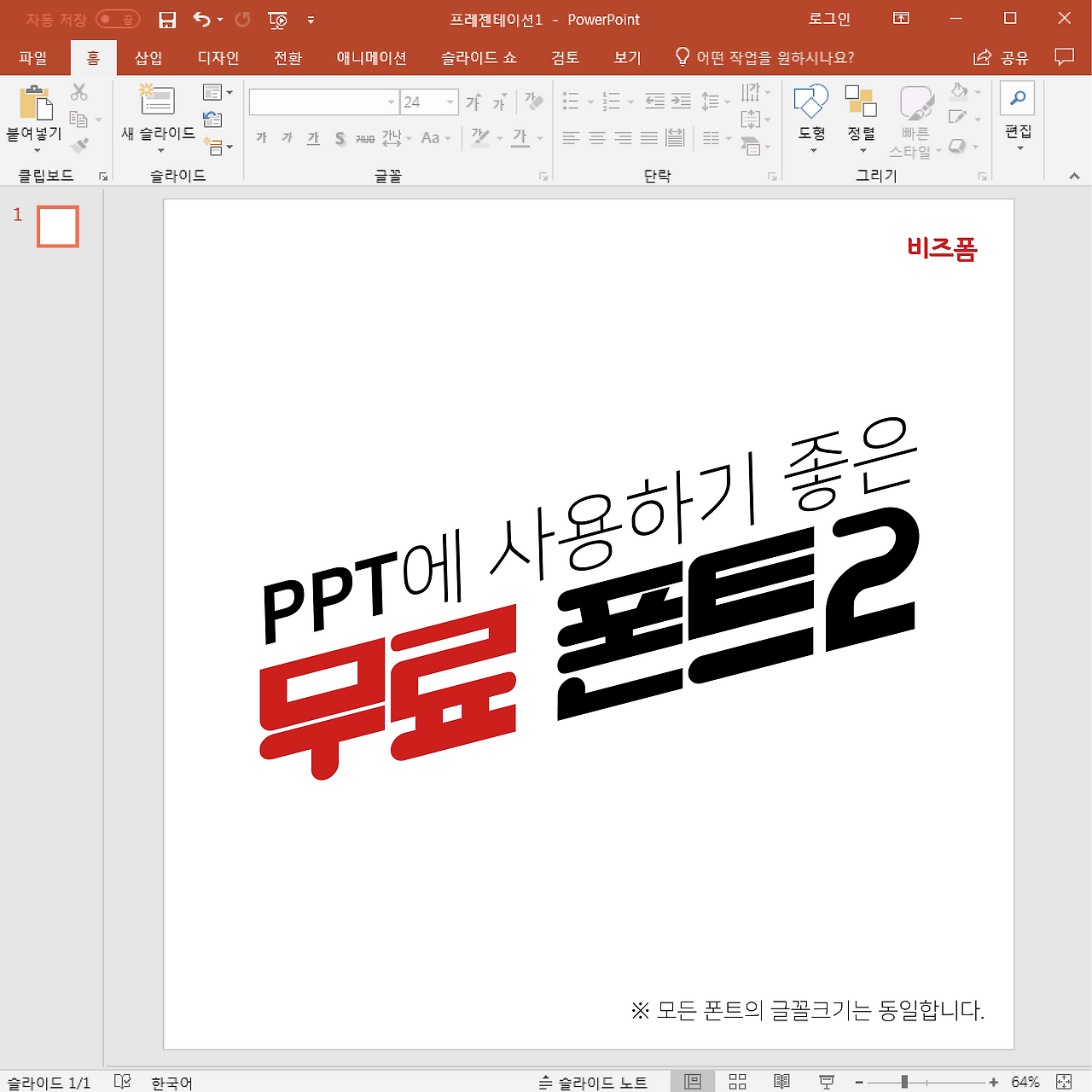
Task: Switch to the 삽입 ribbon tab
Action: tap(148, 57)
